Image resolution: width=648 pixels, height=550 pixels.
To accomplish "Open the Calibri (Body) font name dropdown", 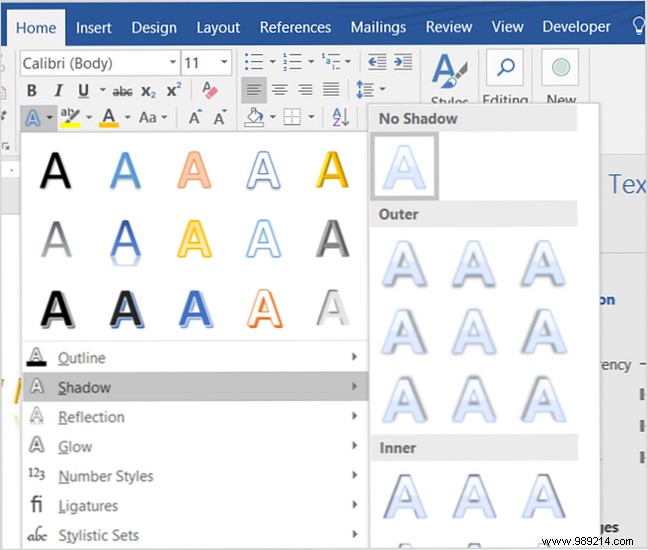I will 173,63.
